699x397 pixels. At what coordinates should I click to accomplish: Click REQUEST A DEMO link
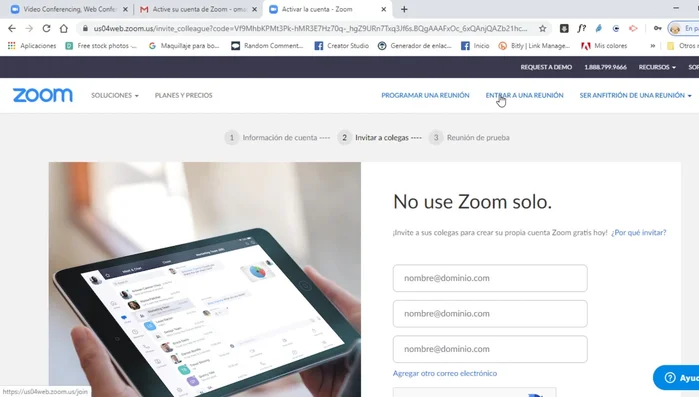click(x=546, y=67)
